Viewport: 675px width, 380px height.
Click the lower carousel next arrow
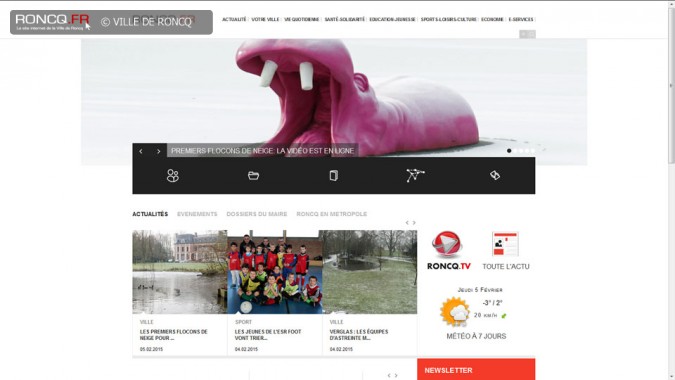(x=396, y=375)
